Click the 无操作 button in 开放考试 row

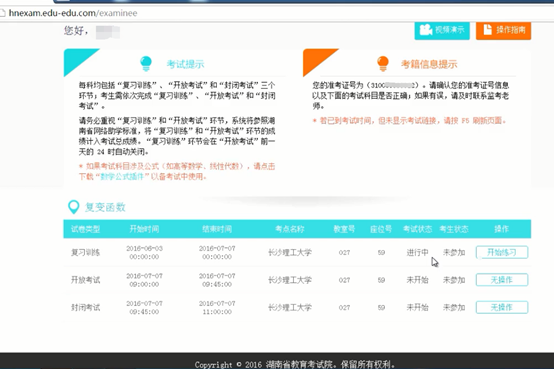(502, 280)
